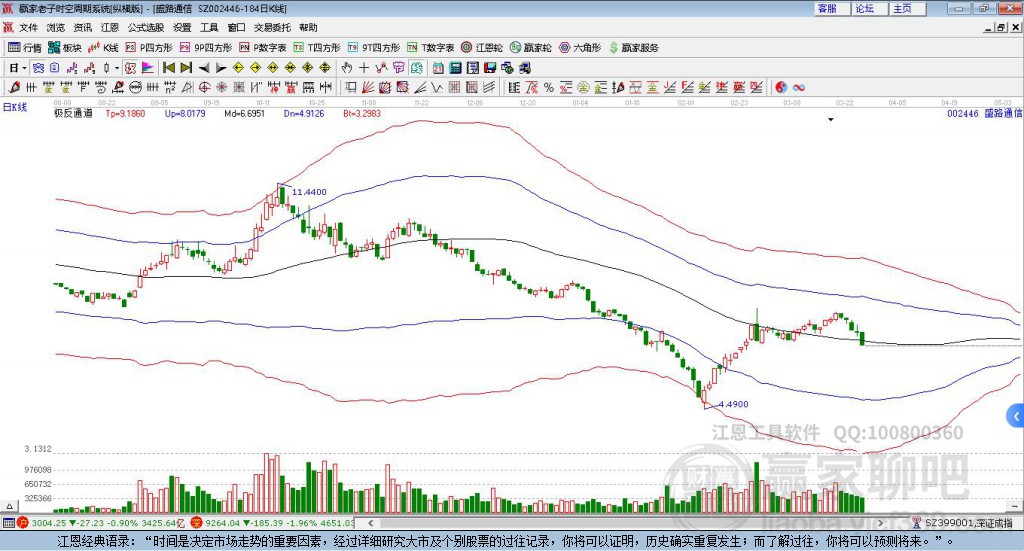Click the Tp=9.1860 value

(x=125, y=114)
